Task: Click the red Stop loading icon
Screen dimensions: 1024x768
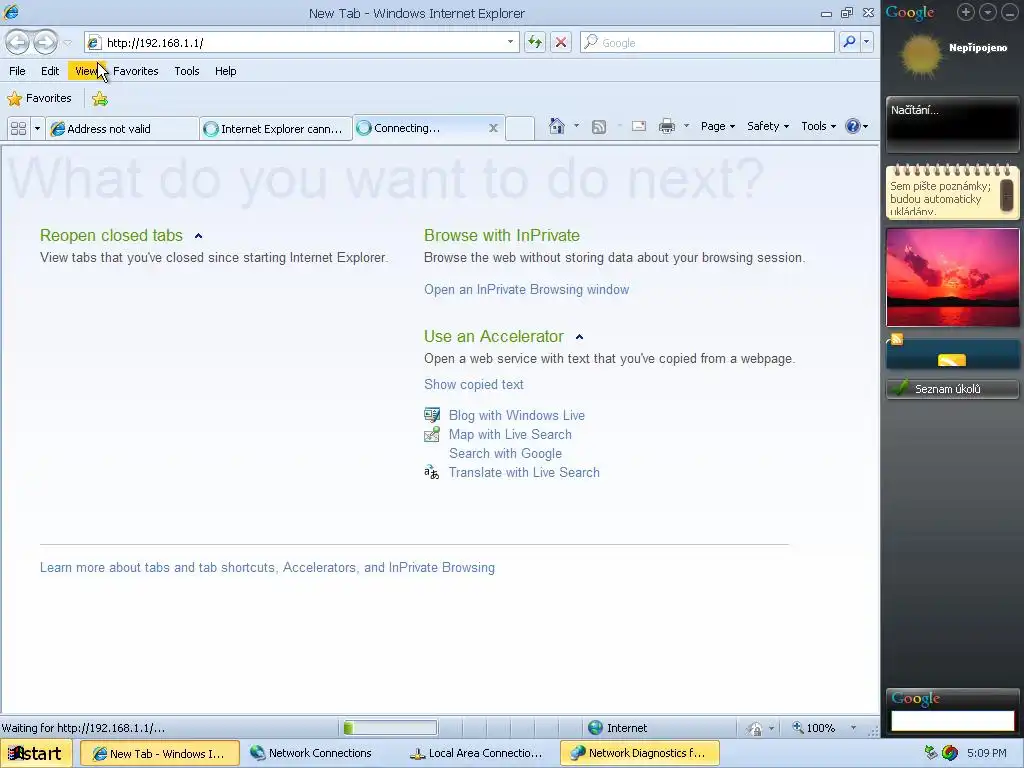Action: tap(560, 42)
